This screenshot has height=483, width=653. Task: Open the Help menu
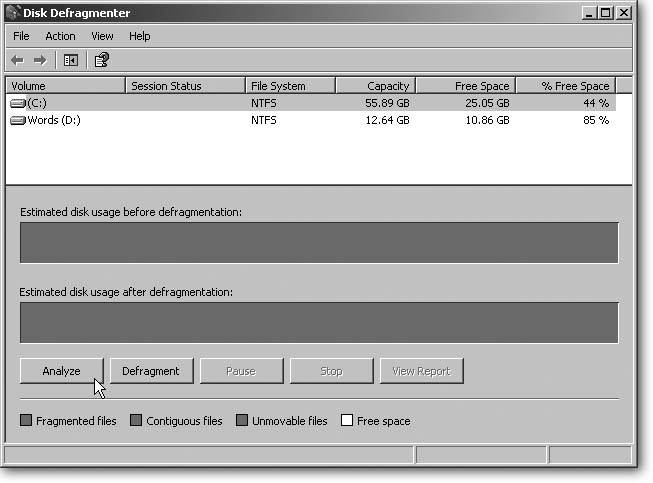point(140,36)
